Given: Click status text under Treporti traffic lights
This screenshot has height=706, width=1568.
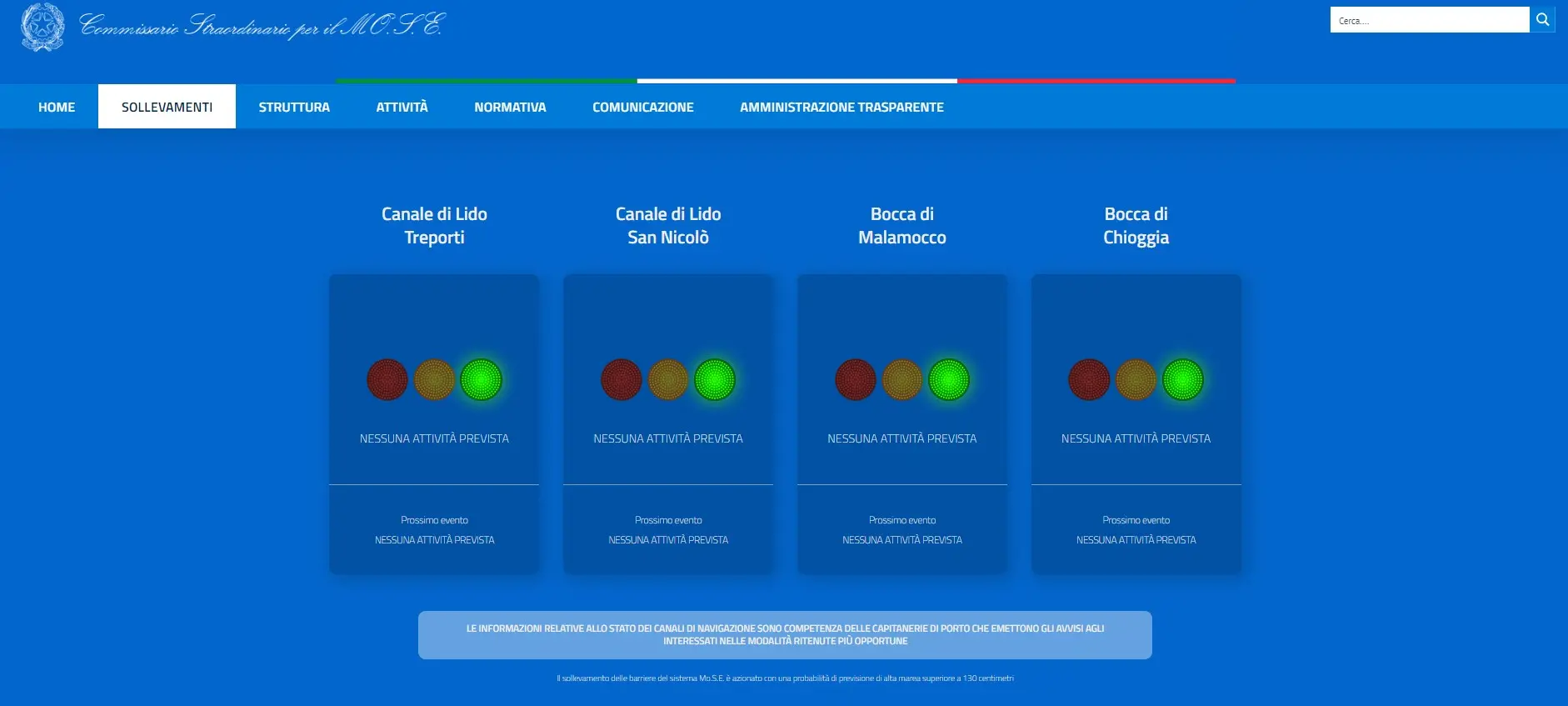Looking at the screenshot, I should (x=434, y=438).
